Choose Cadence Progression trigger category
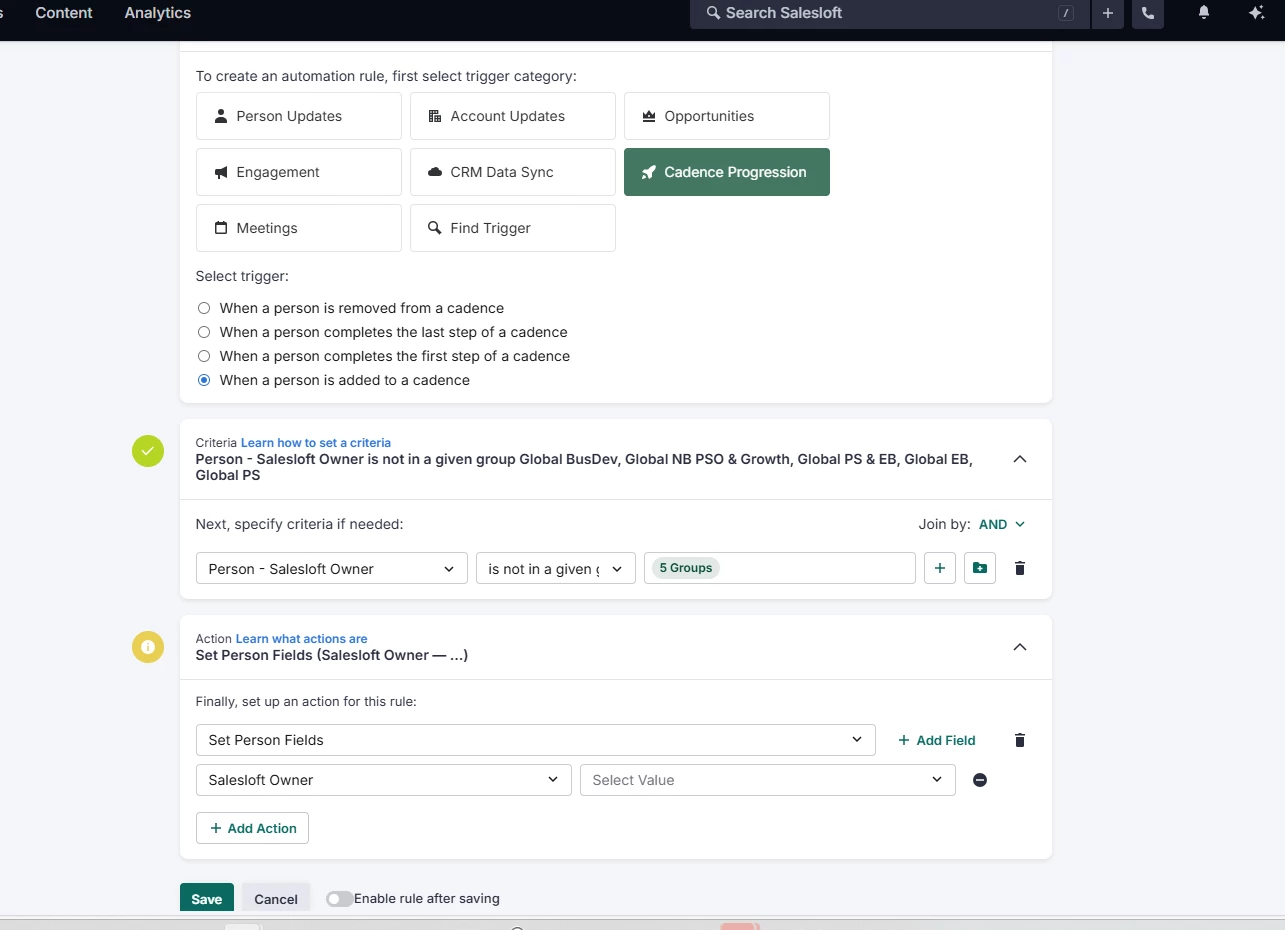This screenshot has width=1285, height=930. click(727, 172)
